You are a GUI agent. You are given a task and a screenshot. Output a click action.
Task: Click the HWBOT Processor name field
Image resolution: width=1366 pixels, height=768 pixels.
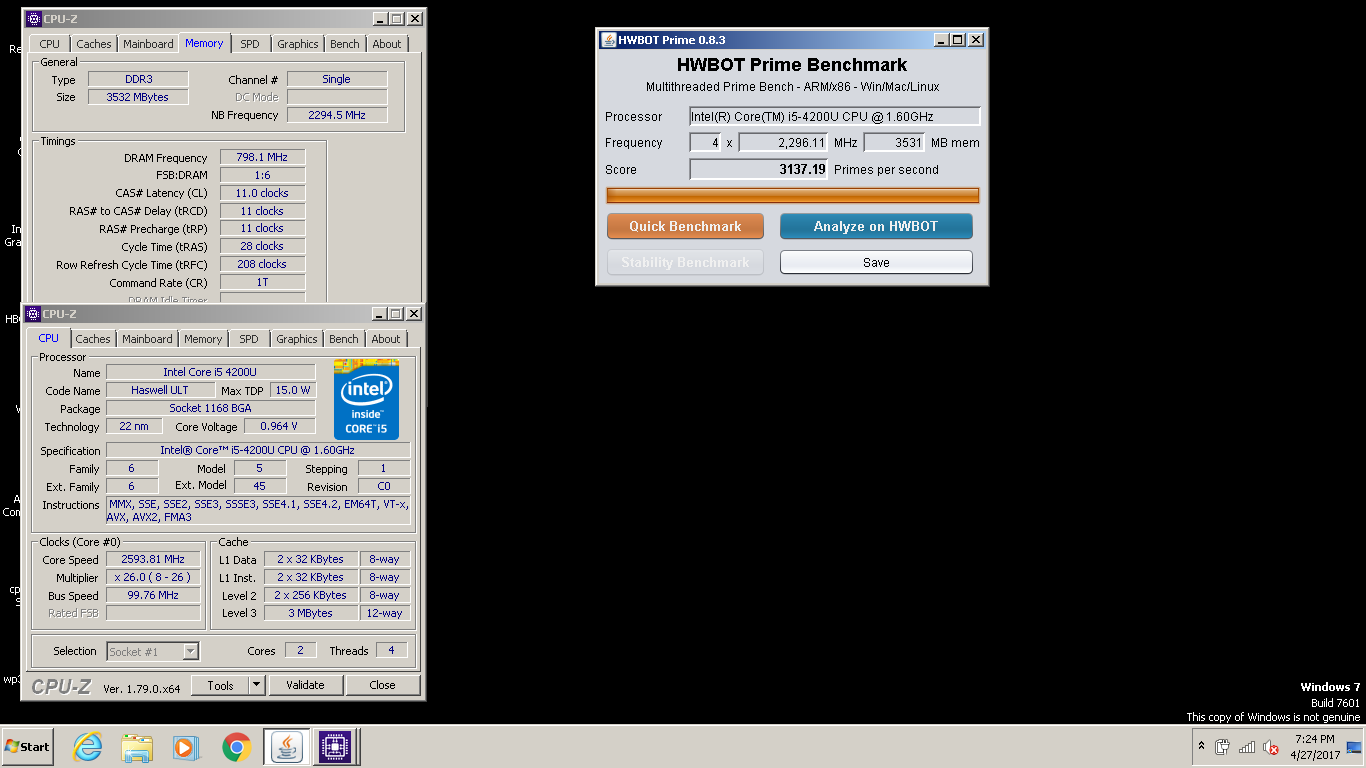point(835,116)
